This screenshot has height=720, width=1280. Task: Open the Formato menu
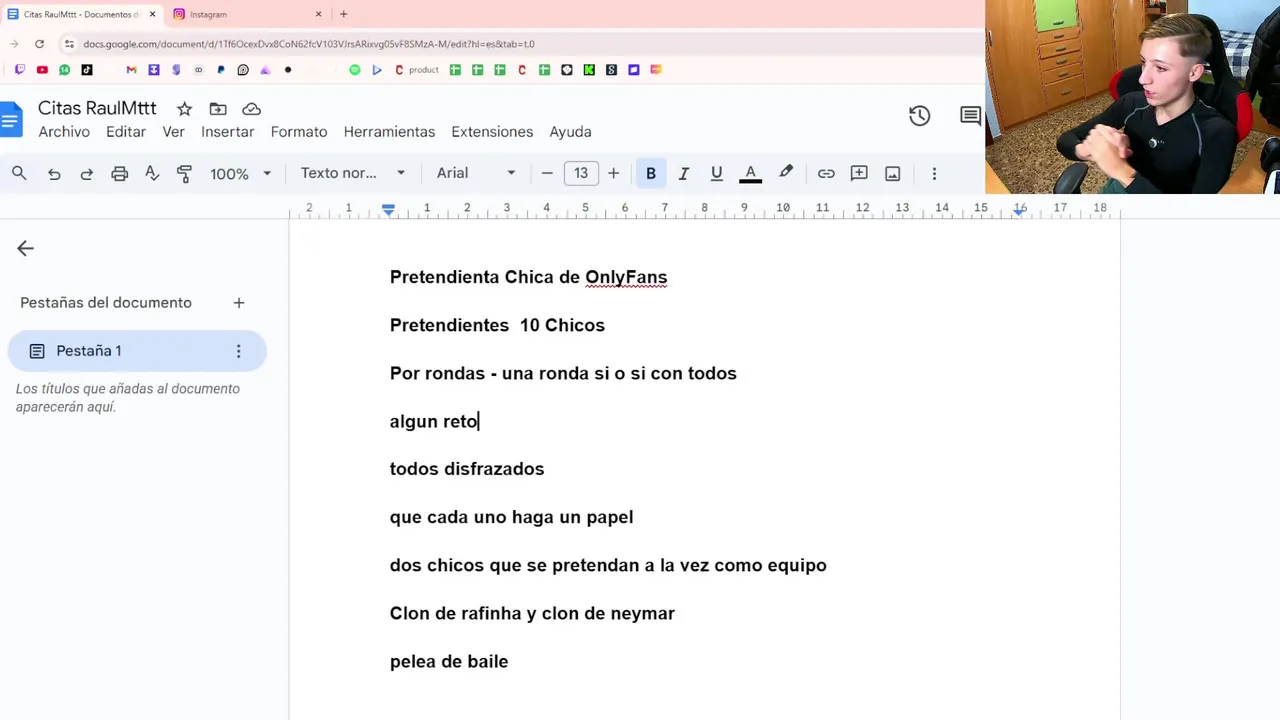299,132
